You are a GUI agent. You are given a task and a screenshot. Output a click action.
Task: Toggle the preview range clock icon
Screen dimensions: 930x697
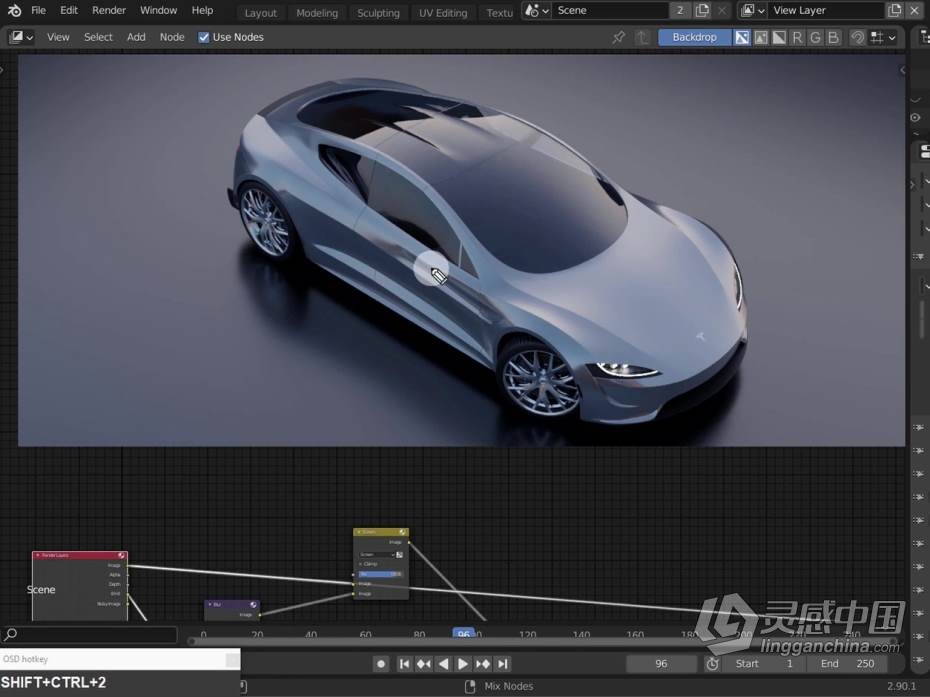(x=712, y=664)
